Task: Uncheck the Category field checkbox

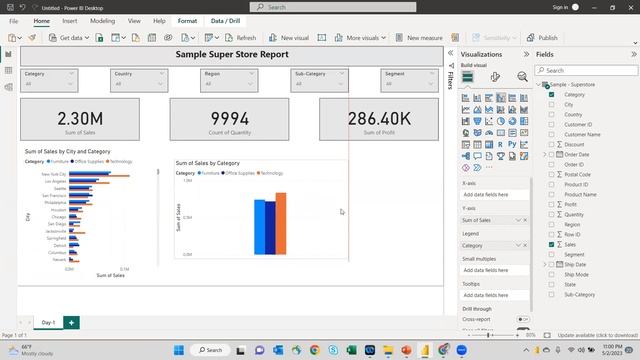Action: 551,94
